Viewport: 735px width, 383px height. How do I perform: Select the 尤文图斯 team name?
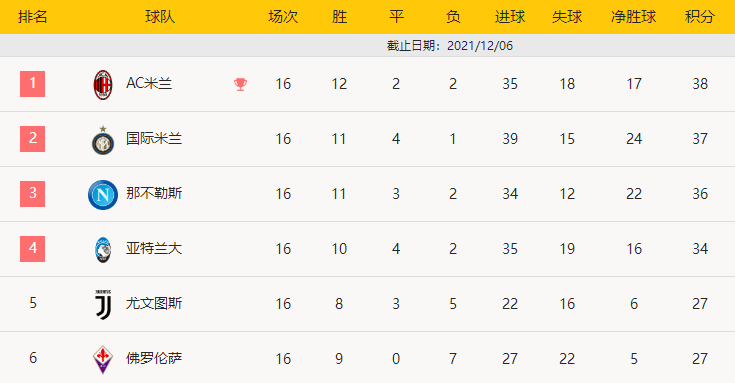(x=154, y=303)
